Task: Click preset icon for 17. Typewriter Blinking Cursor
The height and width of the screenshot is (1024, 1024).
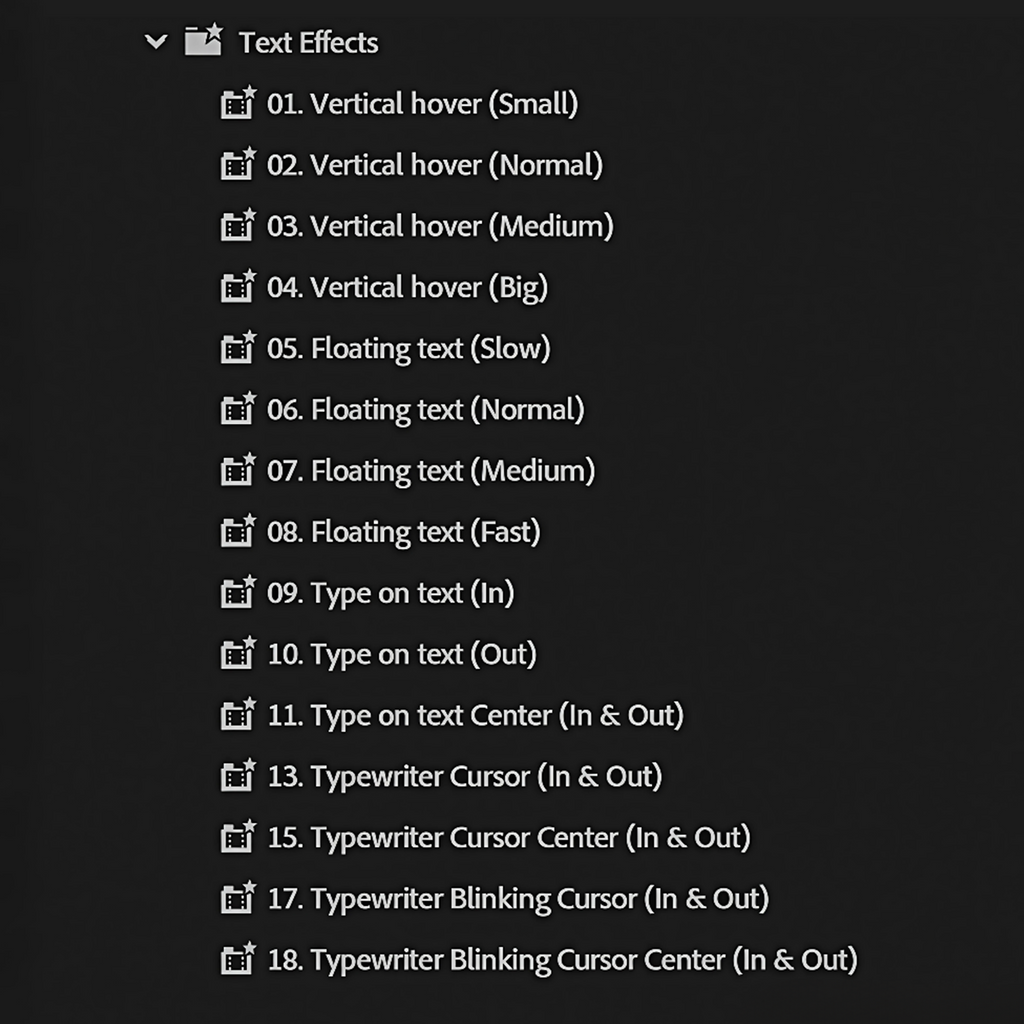Action: 238,898
